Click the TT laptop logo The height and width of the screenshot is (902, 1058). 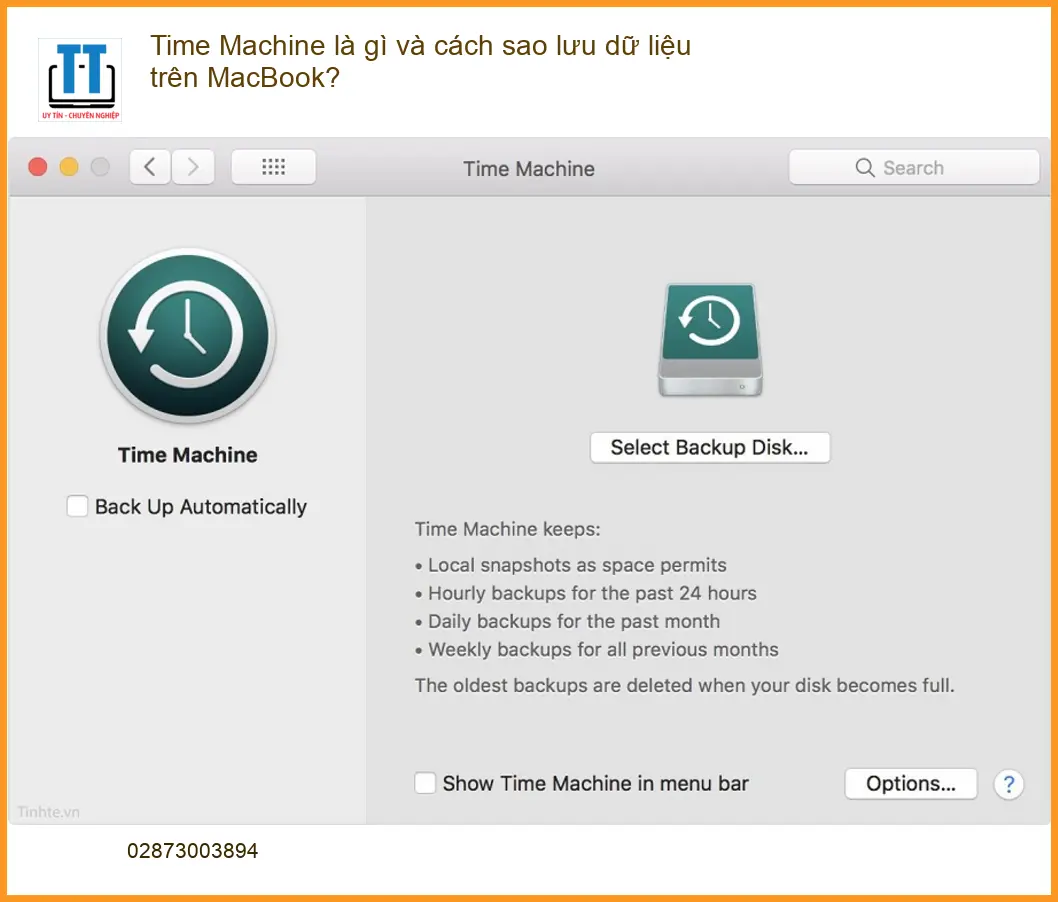click(x=80, y=80)
